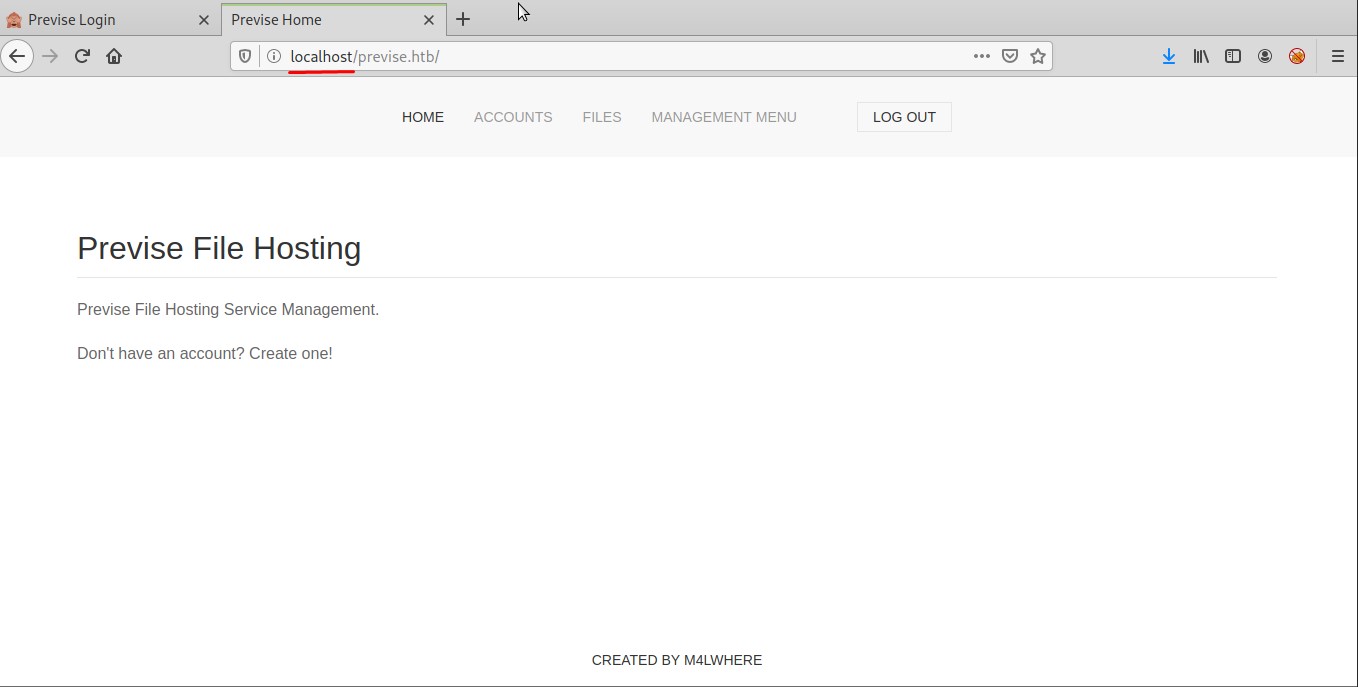Save page to Pocket icon
This screenshot has width=1358, height=687.
(1010, 57)
